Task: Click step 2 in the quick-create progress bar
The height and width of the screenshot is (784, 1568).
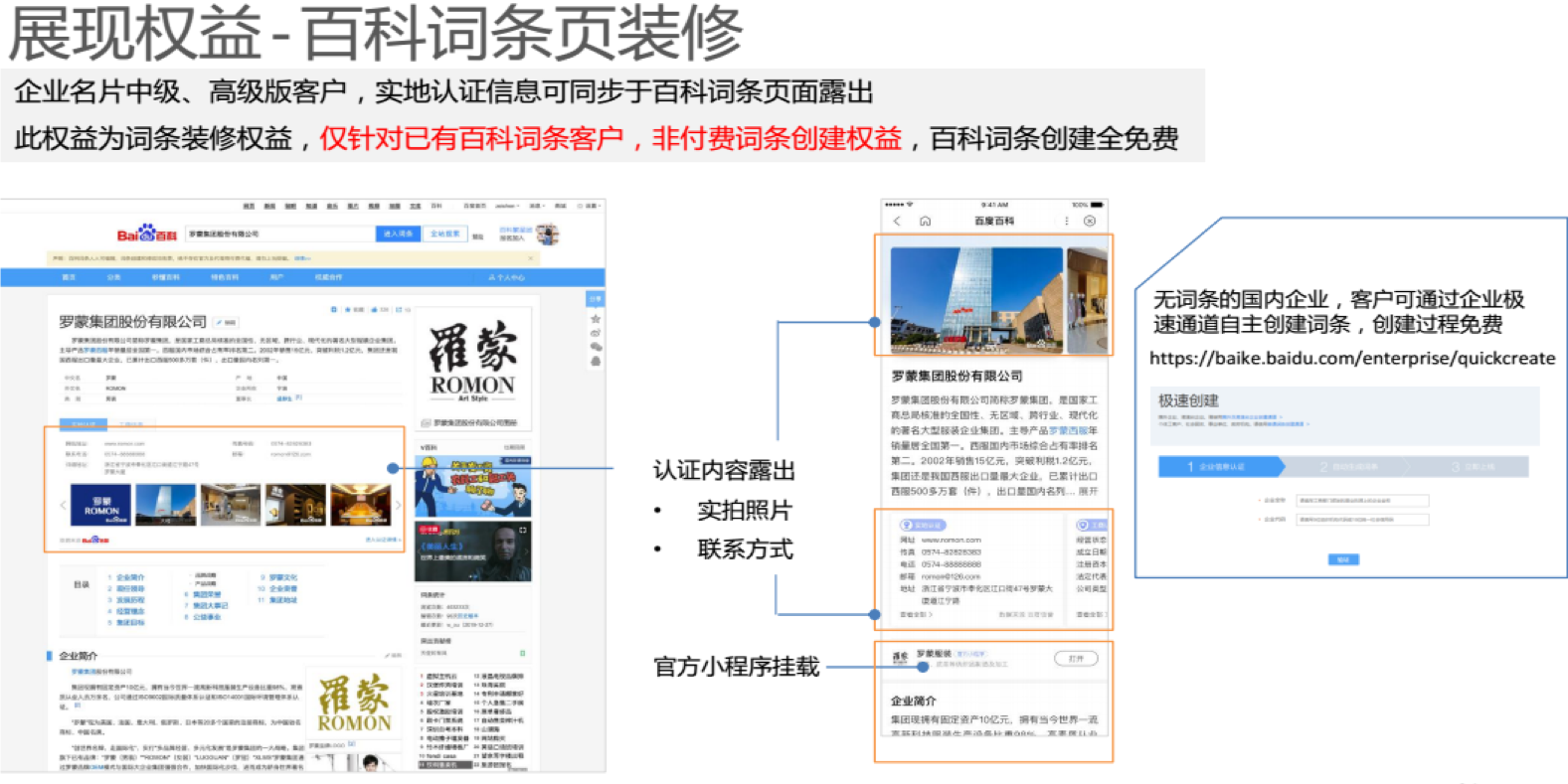Action: tap(1349, 466)
